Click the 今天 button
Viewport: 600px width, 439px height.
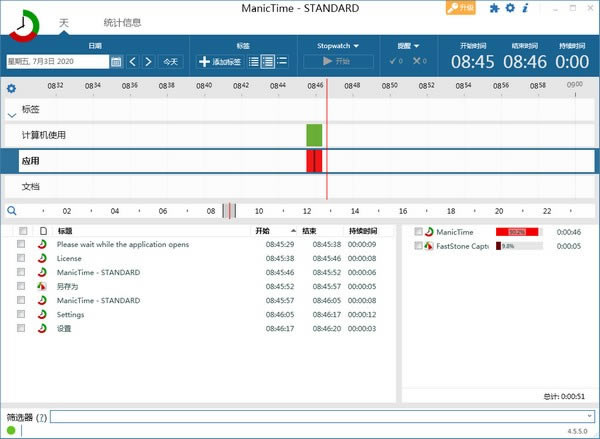[x=172, y=62]
